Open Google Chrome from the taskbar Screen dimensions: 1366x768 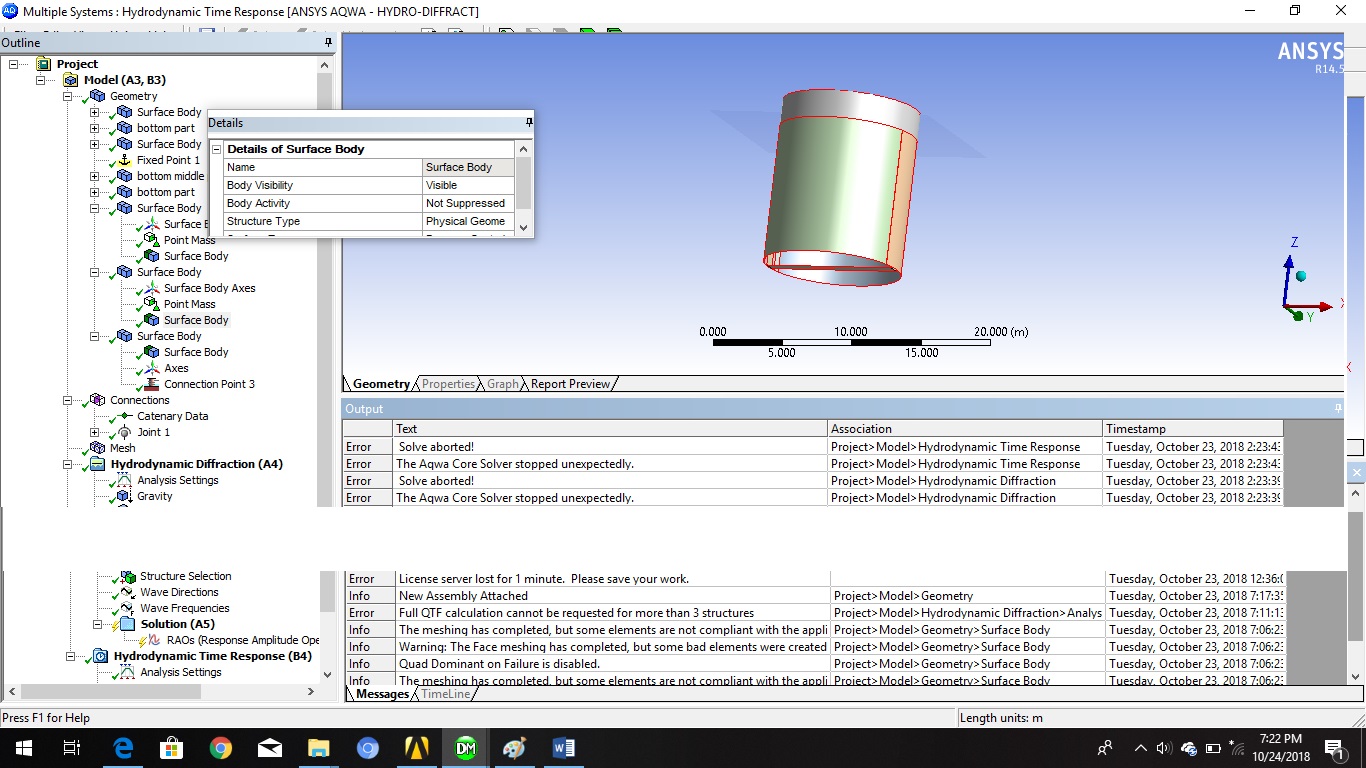221,748
